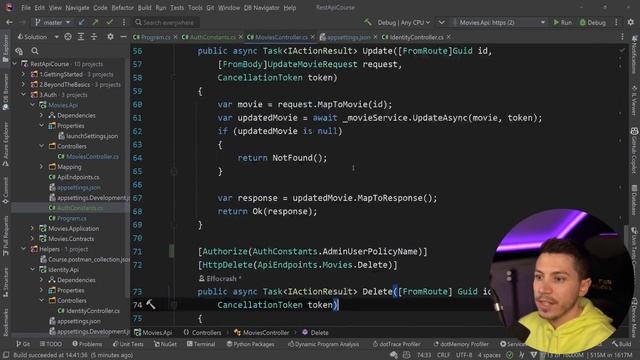Select ApiEndpoints.cs in solution tree
The height and width of the screenshot is (360, 640).
click(73, 177)
